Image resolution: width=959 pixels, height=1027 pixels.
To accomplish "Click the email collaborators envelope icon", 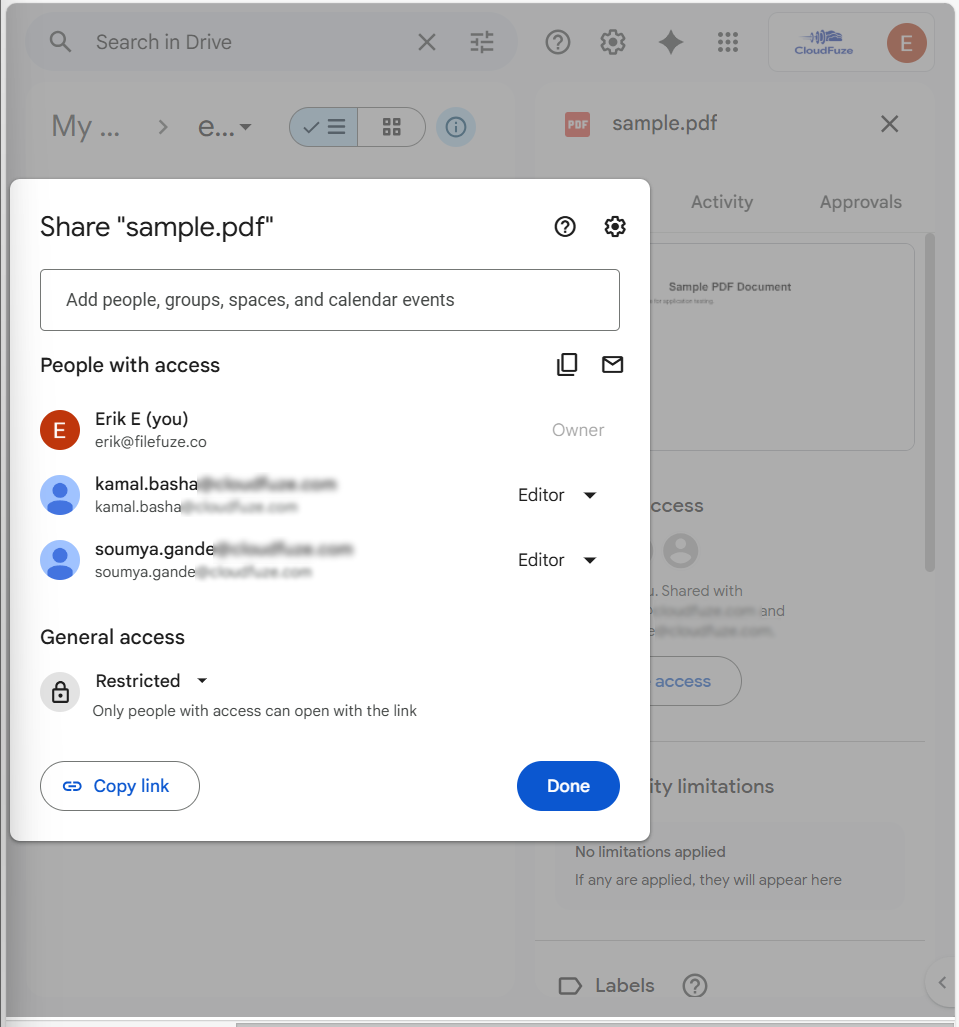I will pos(613,364).
